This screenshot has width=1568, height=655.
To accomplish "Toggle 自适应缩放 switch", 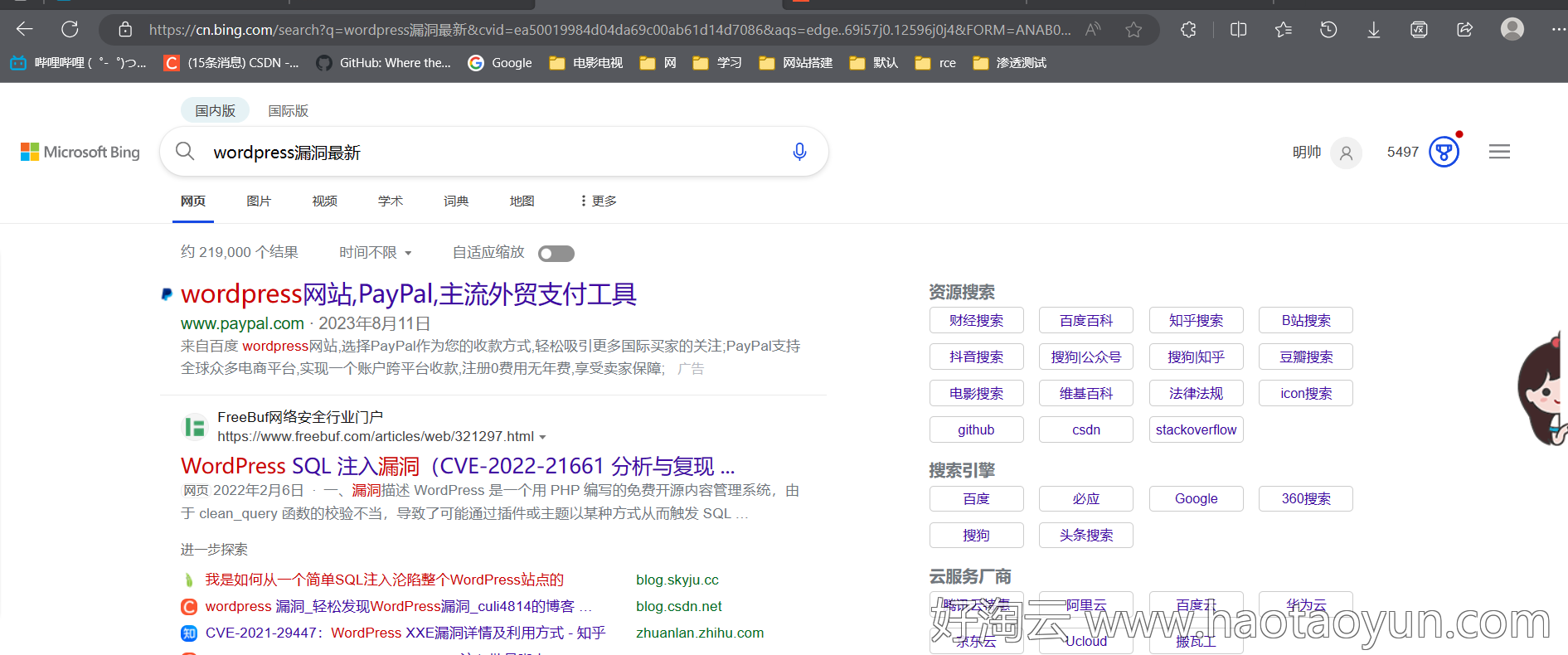I will tap(556, 254).
